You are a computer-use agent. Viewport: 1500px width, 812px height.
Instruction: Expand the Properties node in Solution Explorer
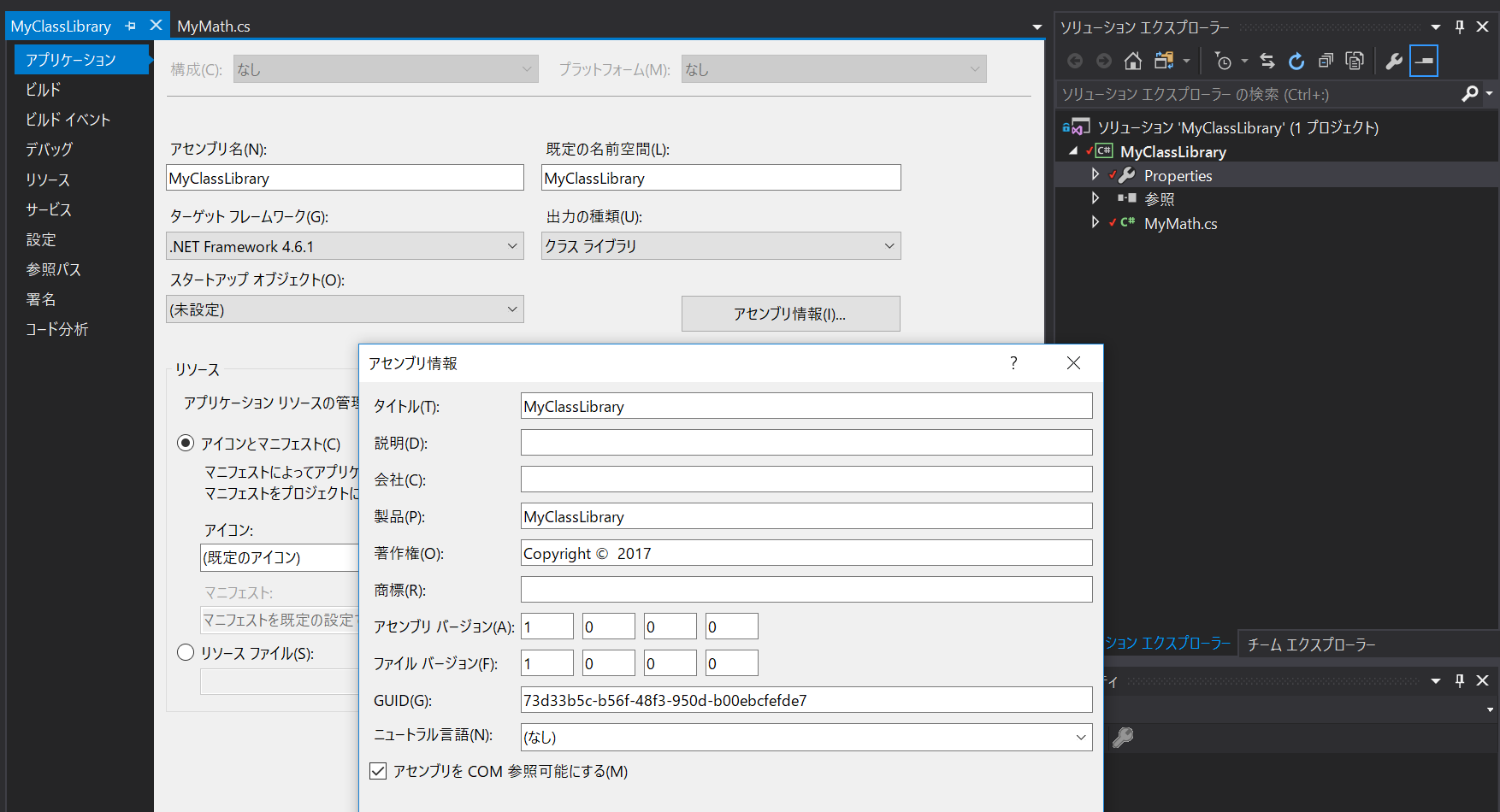click(1095, 174)
